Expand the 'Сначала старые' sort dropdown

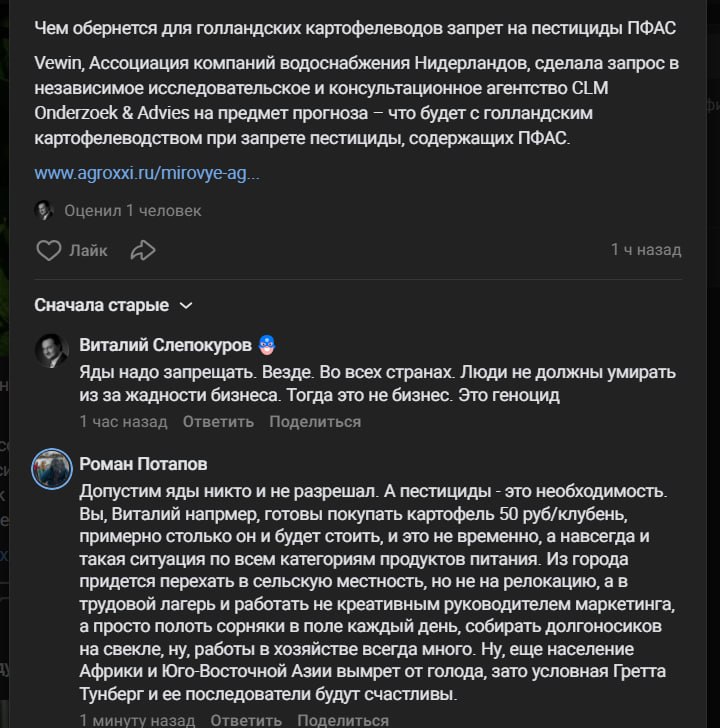pyautogui.click(x=113, y=305)
